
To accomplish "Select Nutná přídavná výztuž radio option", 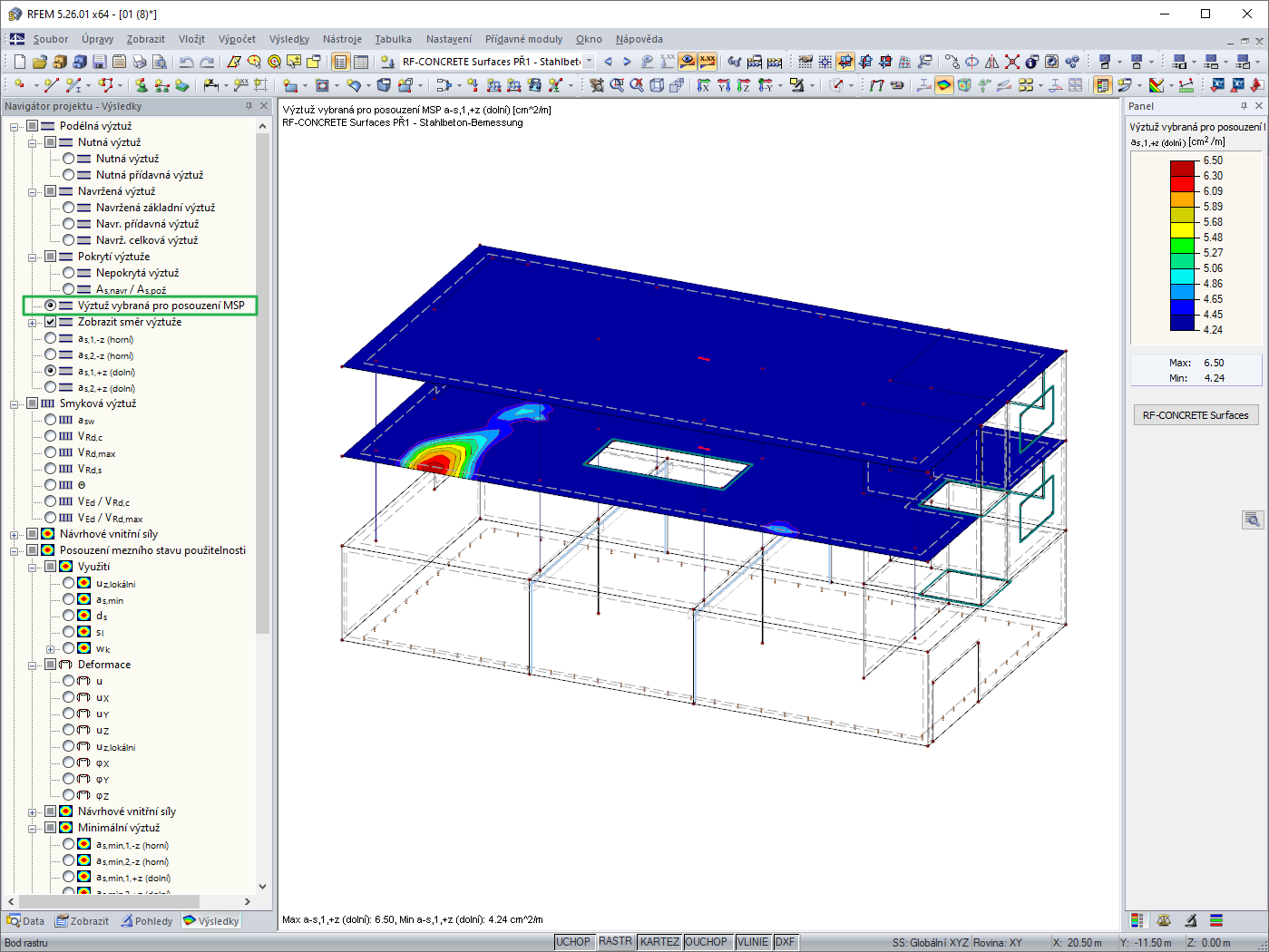I will [x=68, y=175].
